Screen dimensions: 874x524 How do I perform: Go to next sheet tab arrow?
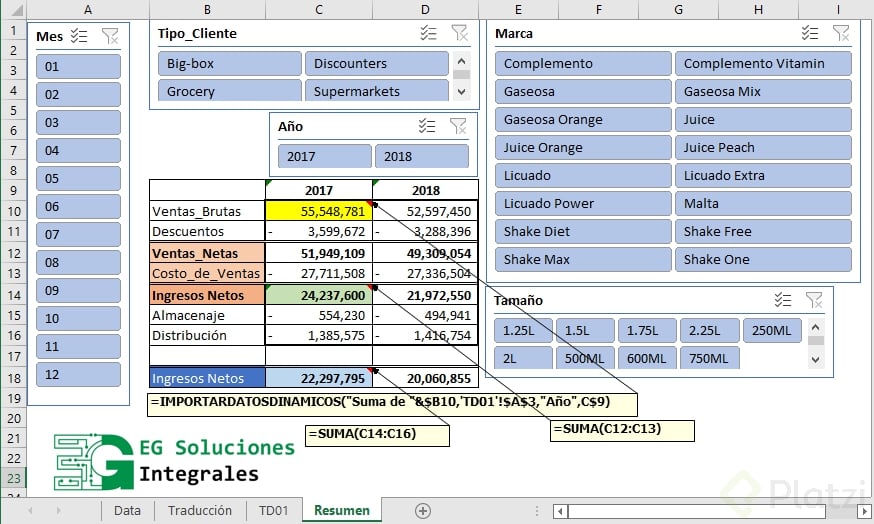(58, 510)
